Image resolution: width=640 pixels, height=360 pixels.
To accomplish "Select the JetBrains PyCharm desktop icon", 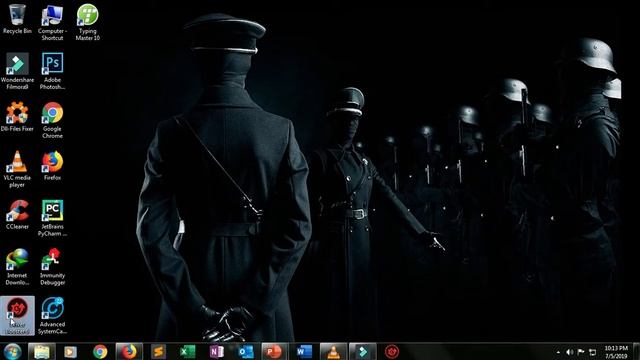I will click(52, 218).
